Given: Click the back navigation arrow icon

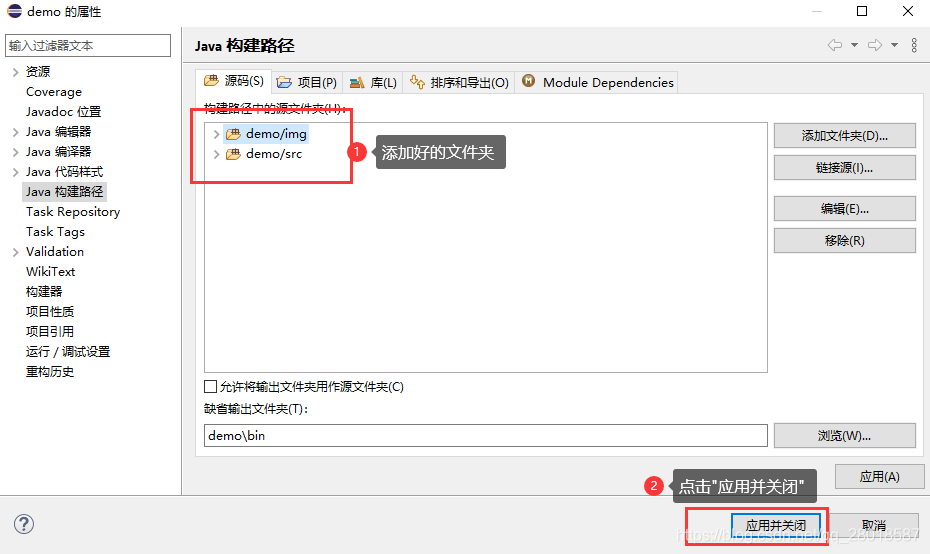Looking at the screenshot, I should pos(835,45).
